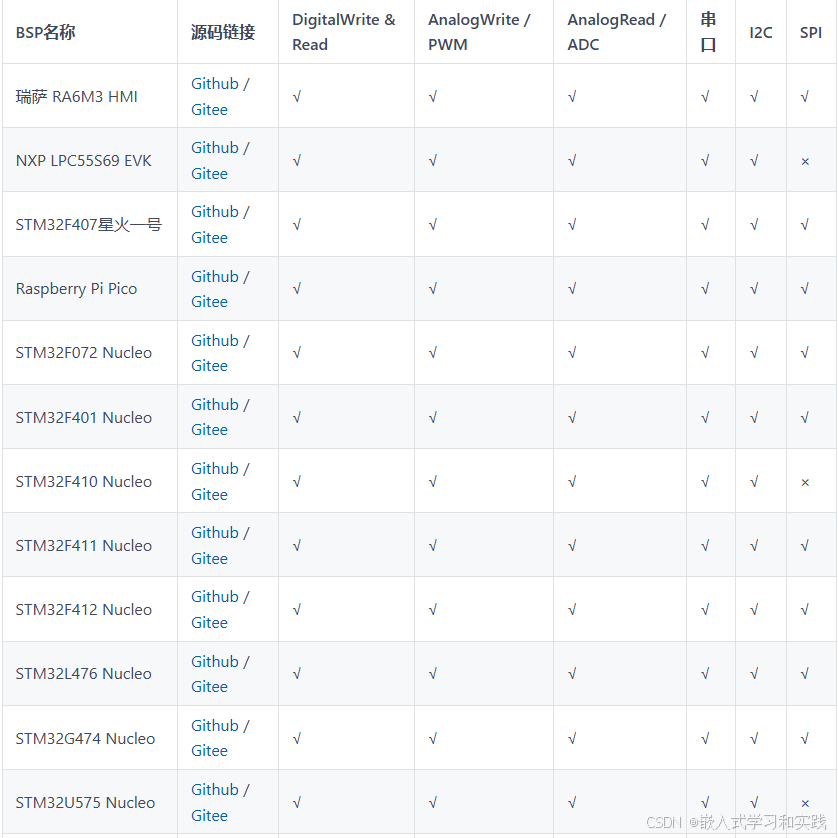
Task: Click SPI check mark for STM32L476 Nucleo
Action: point(804,674)
